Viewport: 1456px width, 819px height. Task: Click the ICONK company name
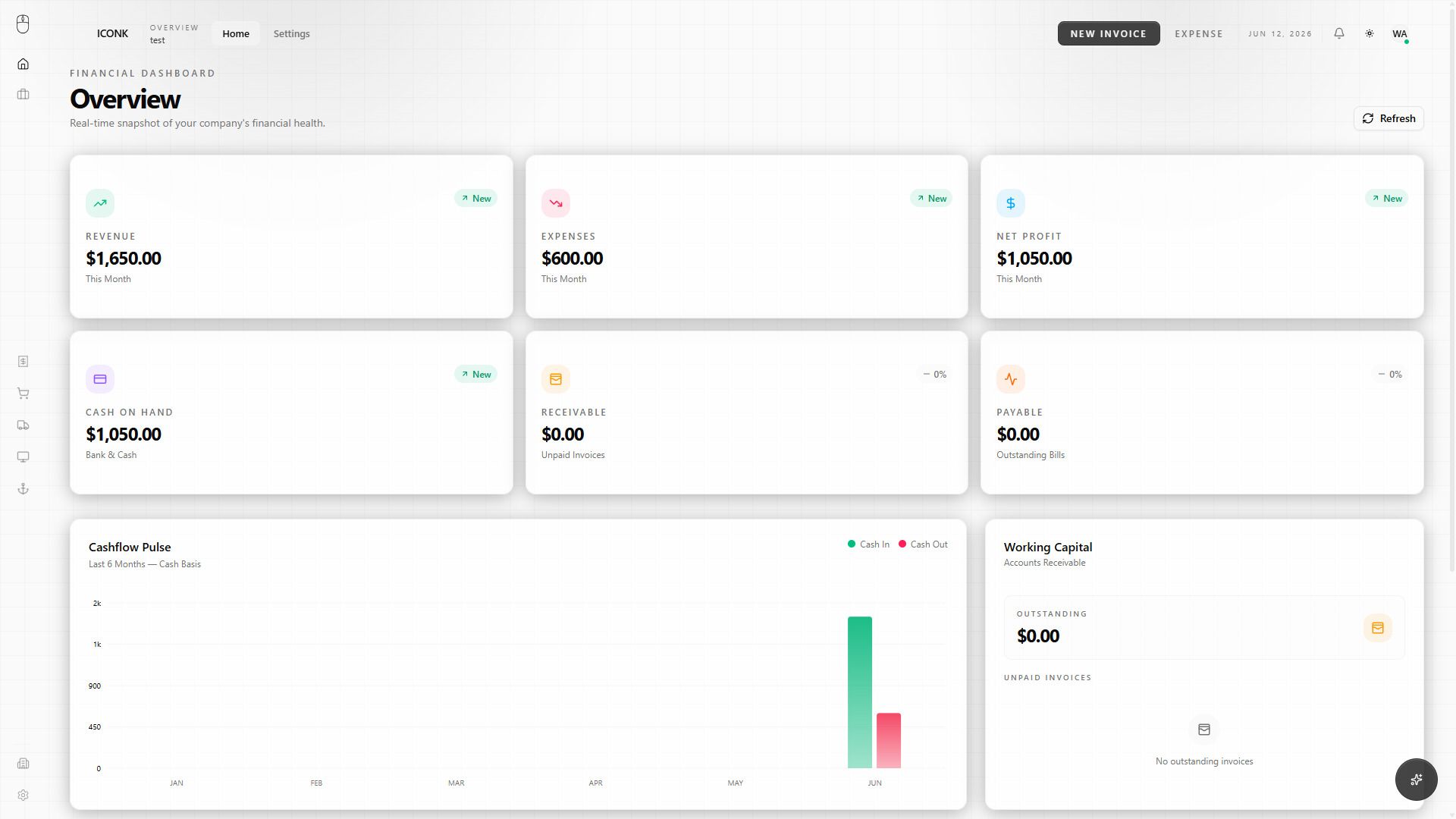coord(112,33)
